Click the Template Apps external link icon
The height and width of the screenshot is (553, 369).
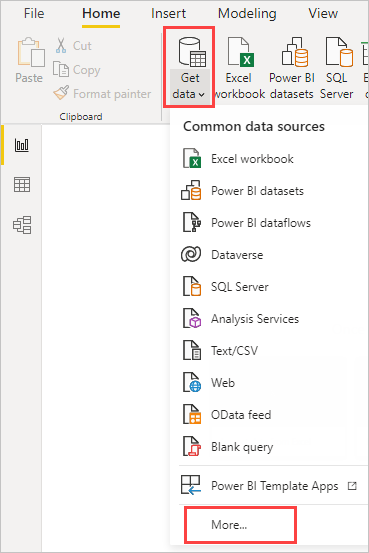tap(352, 486)
